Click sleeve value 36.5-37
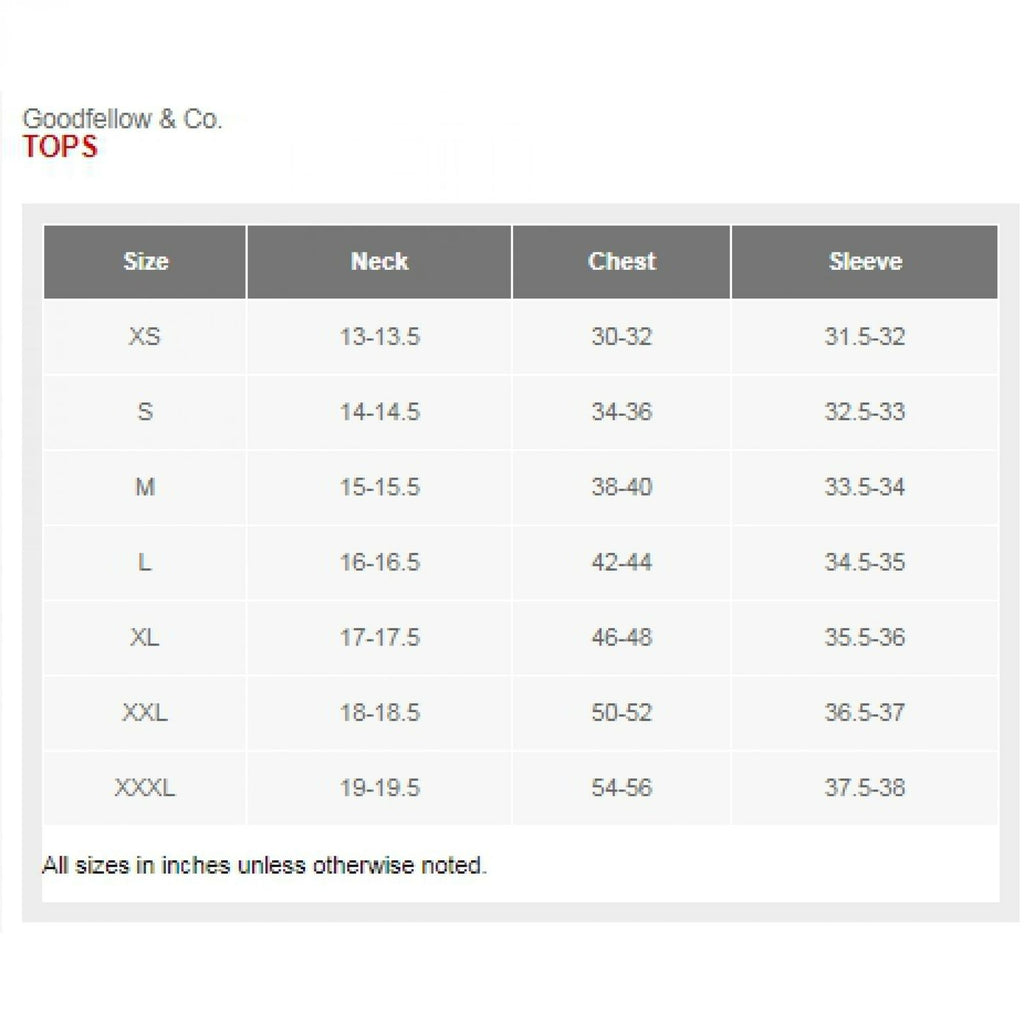Screen dimensions: 1024x1024 (x=865, y=713)
